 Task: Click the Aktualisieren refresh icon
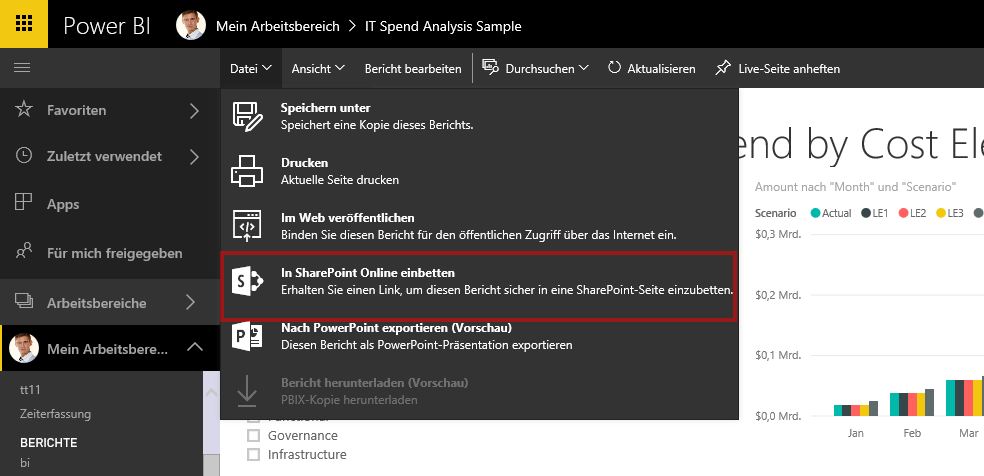click(x=614, y=68)
